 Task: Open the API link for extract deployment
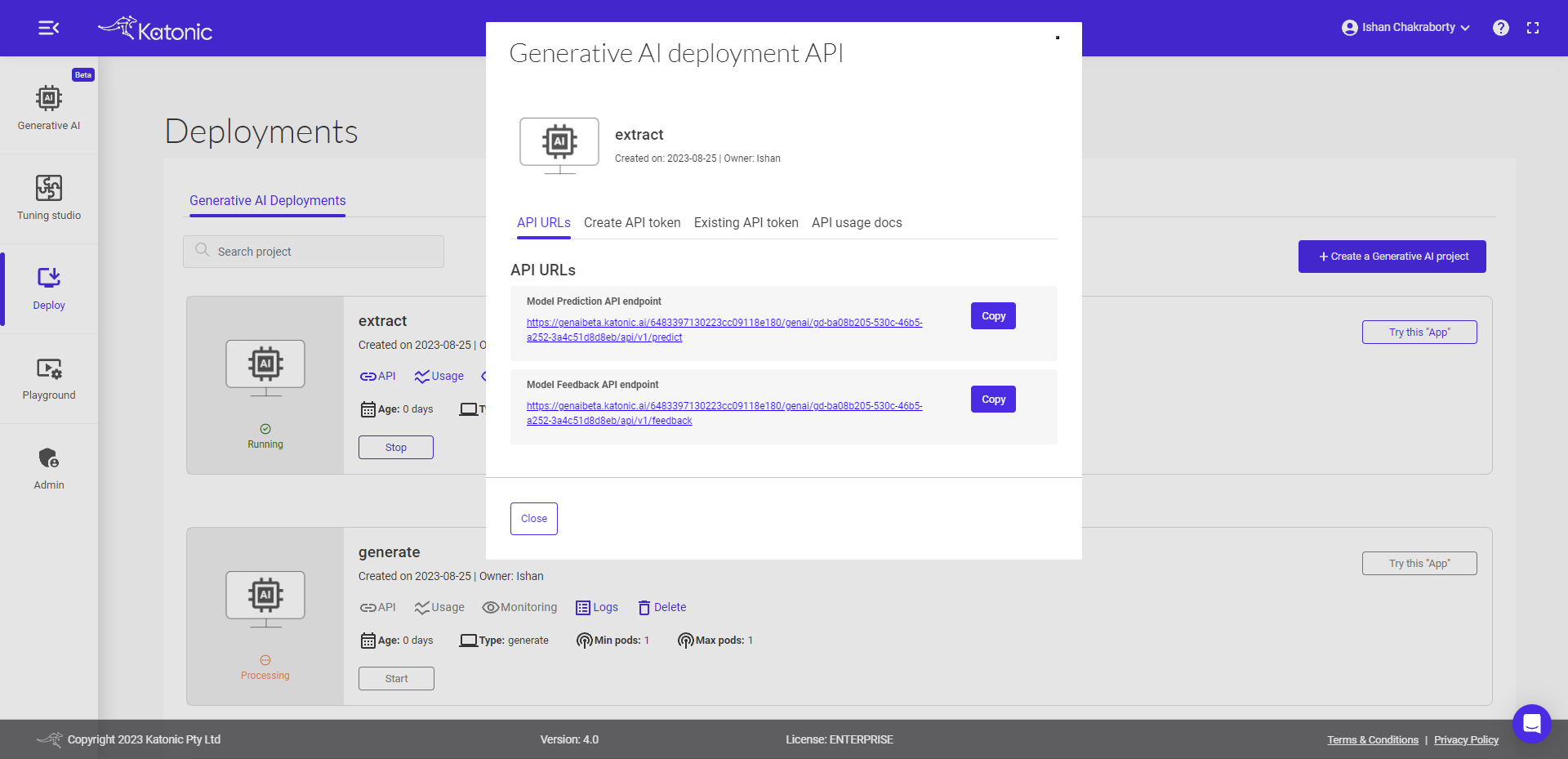pos(377,376)
